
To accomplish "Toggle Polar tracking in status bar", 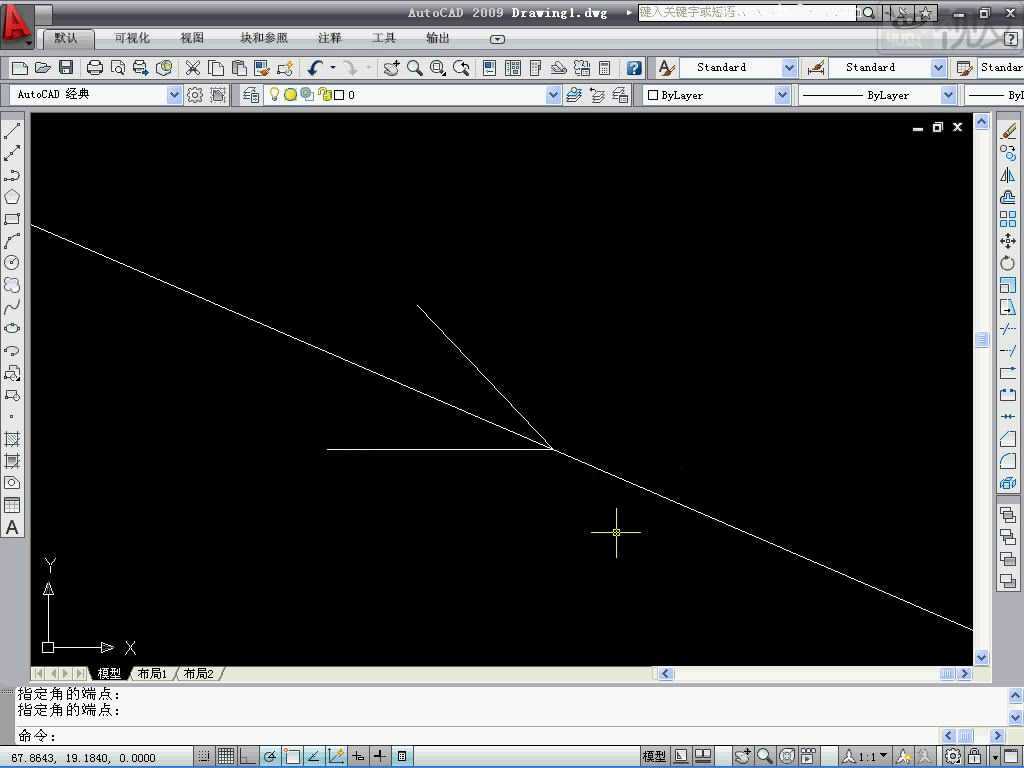I will [270, 756].
